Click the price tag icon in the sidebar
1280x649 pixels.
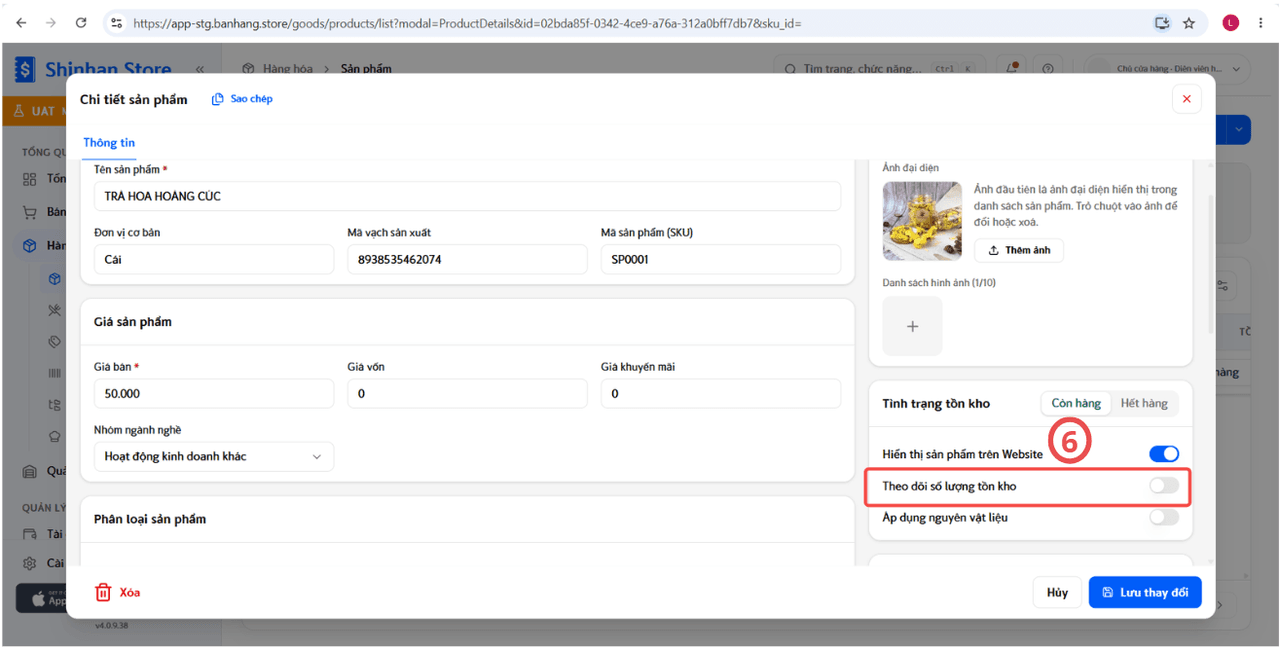tap(55, 342)
